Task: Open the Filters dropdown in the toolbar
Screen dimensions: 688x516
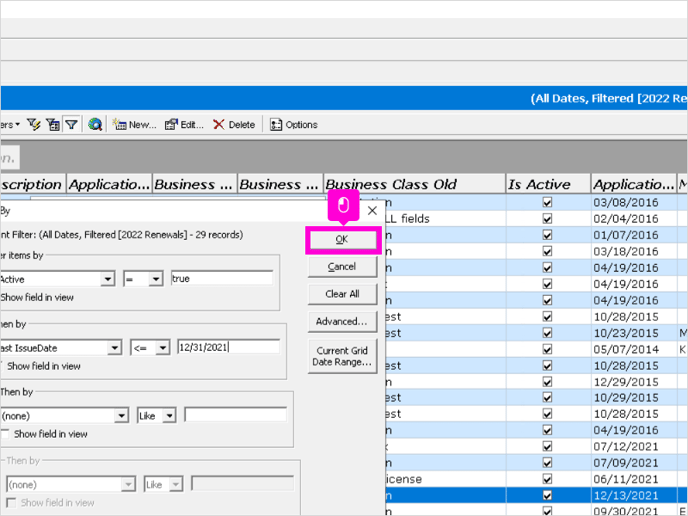Action: coord(11,125)
